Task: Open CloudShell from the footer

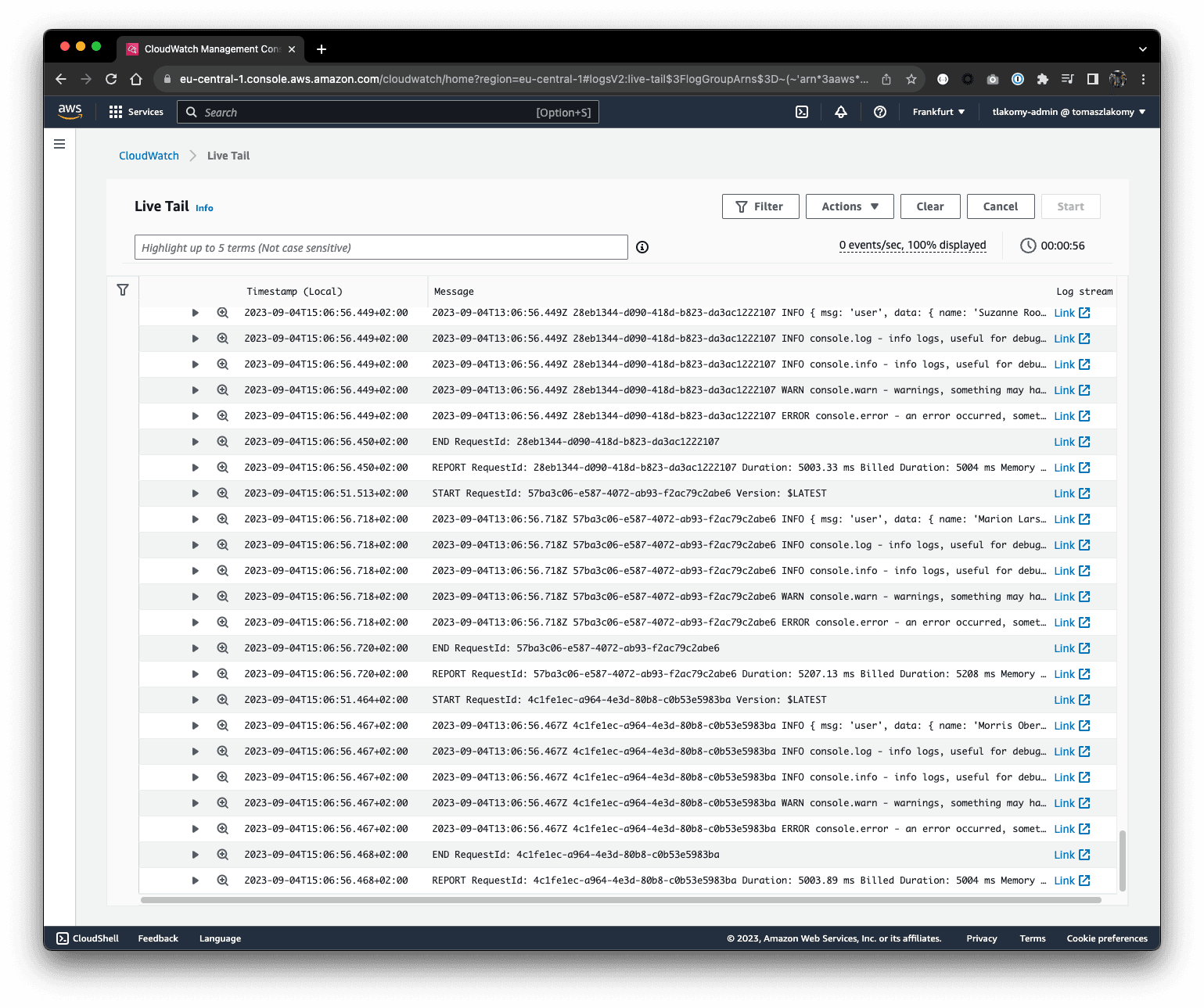Action: coord(88,938)
